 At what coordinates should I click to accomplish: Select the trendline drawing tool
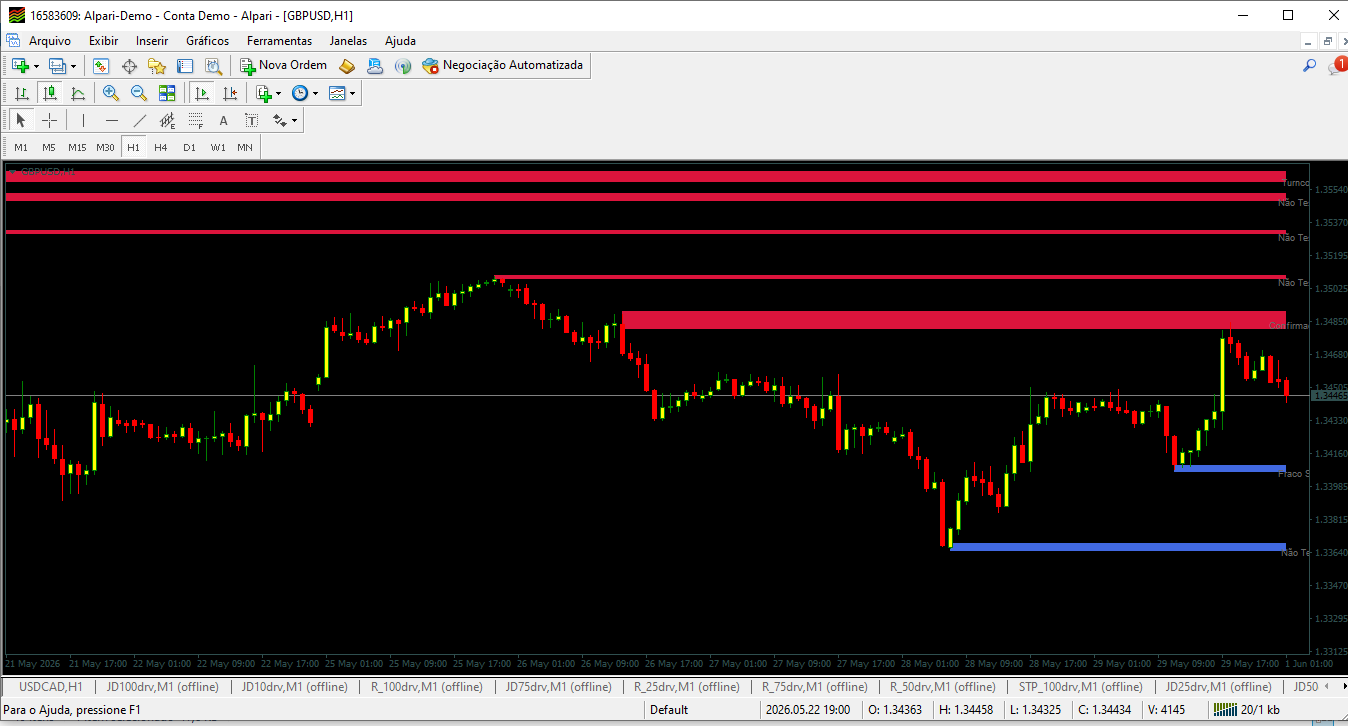pyautogui.click(x=140, y=121)
